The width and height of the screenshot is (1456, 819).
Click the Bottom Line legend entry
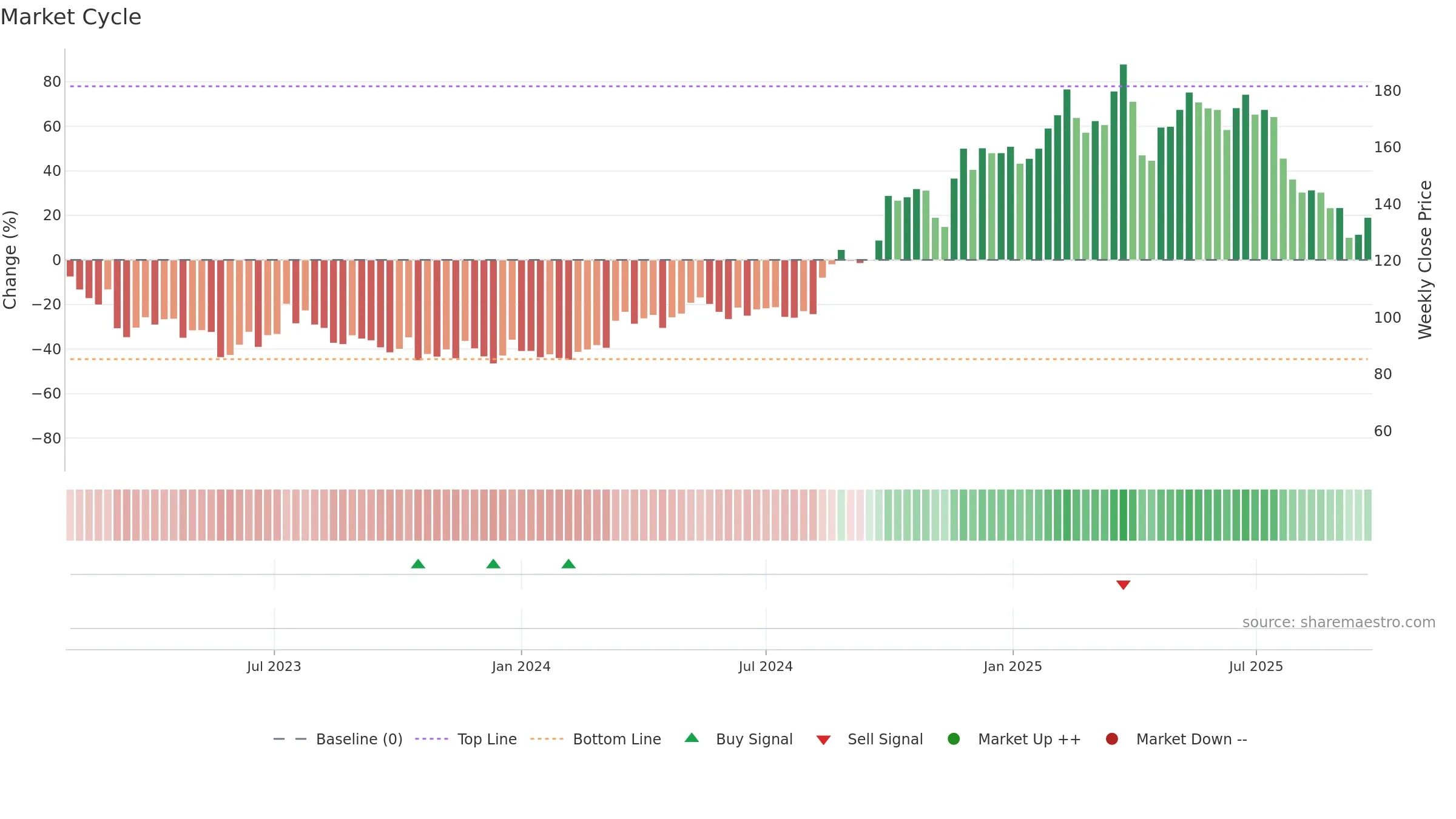596,739
